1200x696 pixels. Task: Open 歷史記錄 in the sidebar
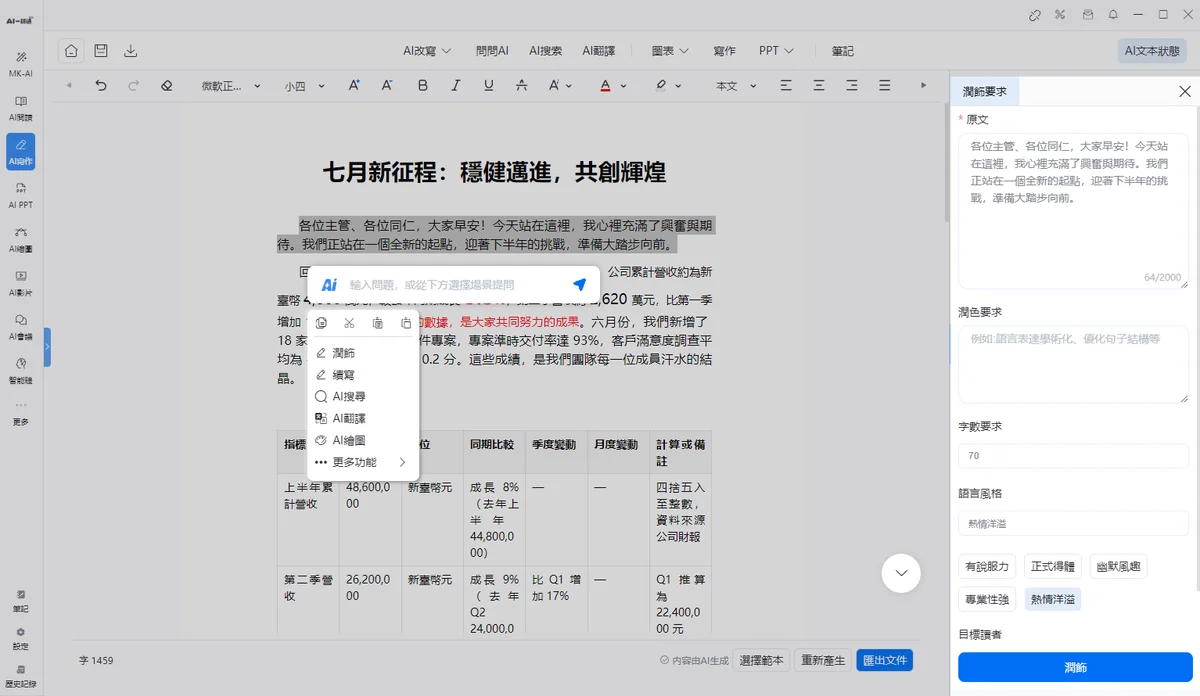(x=20, y=676)
